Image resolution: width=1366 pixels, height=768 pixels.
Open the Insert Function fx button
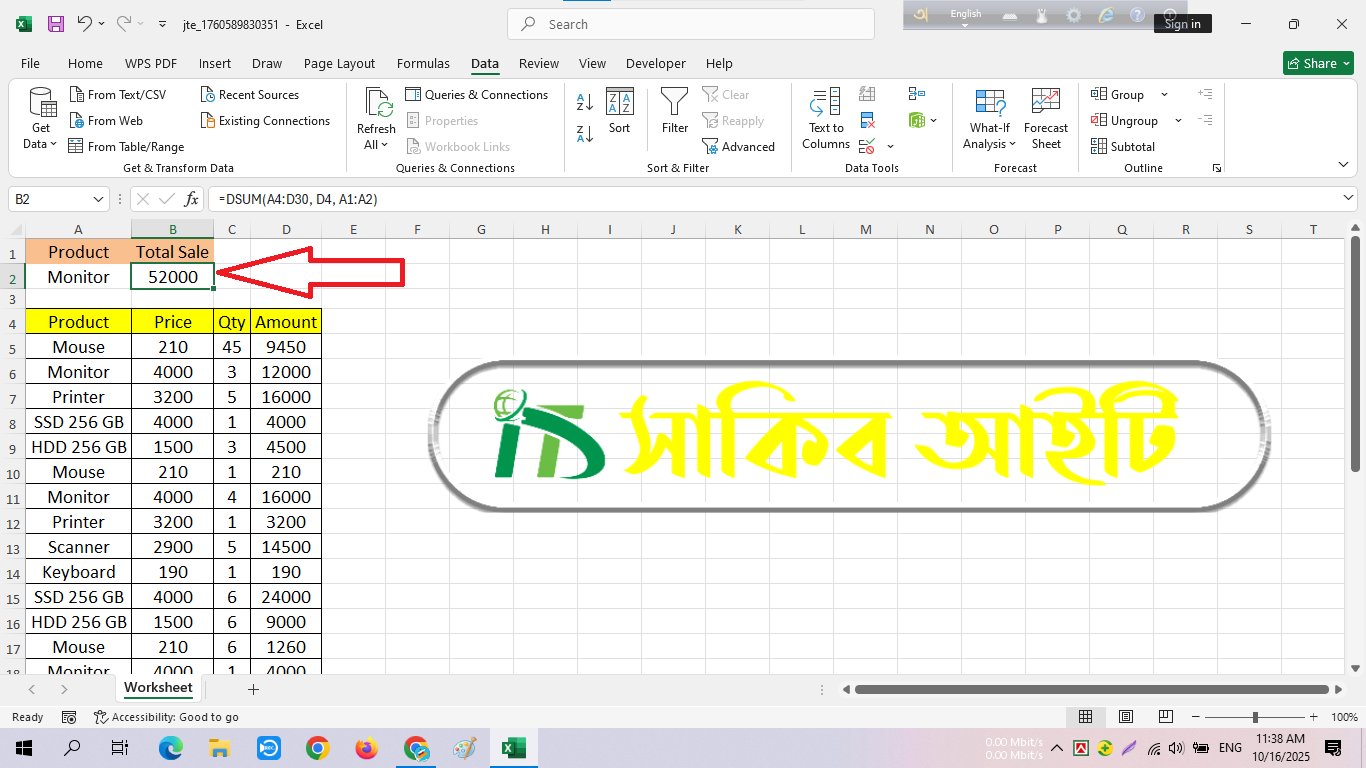tap(192, 199)
